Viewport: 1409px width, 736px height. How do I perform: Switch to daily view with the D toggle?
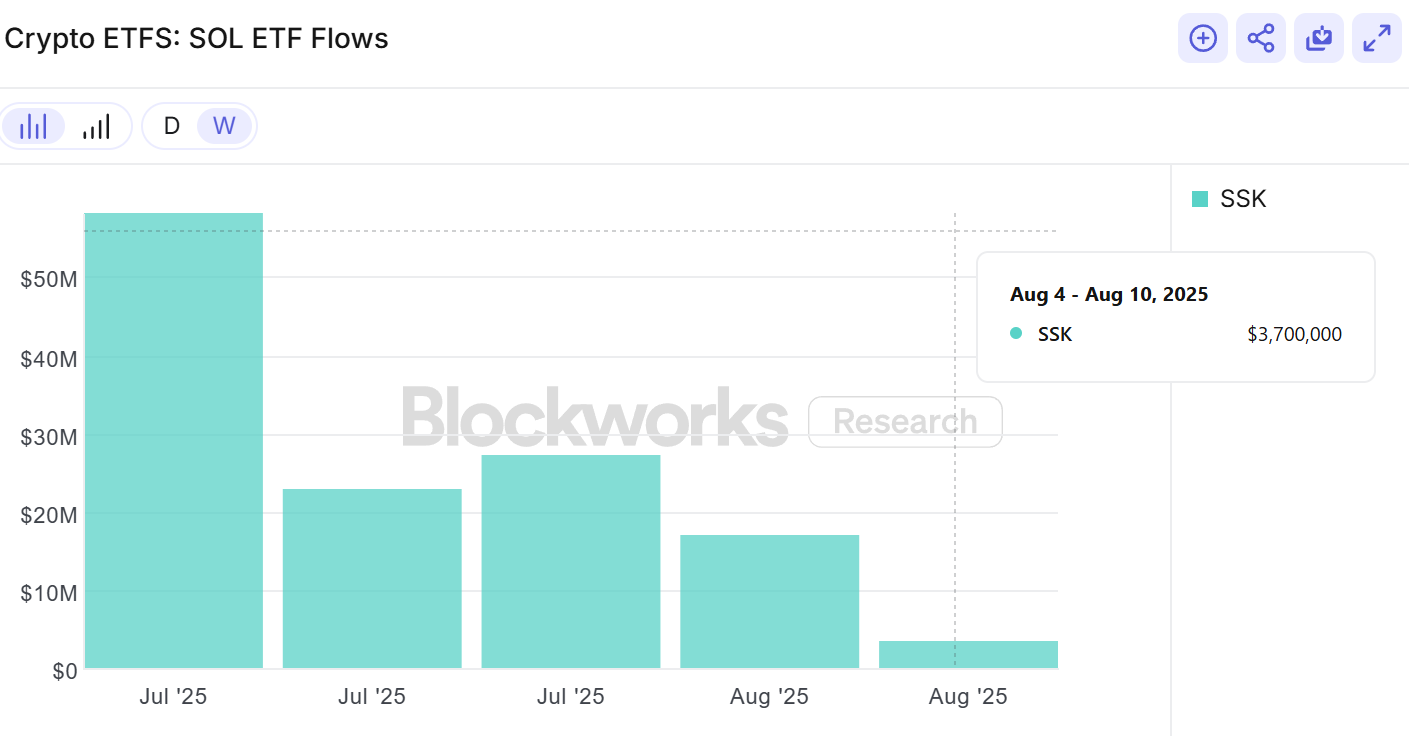pyautogui.click(x=170, y=125)
